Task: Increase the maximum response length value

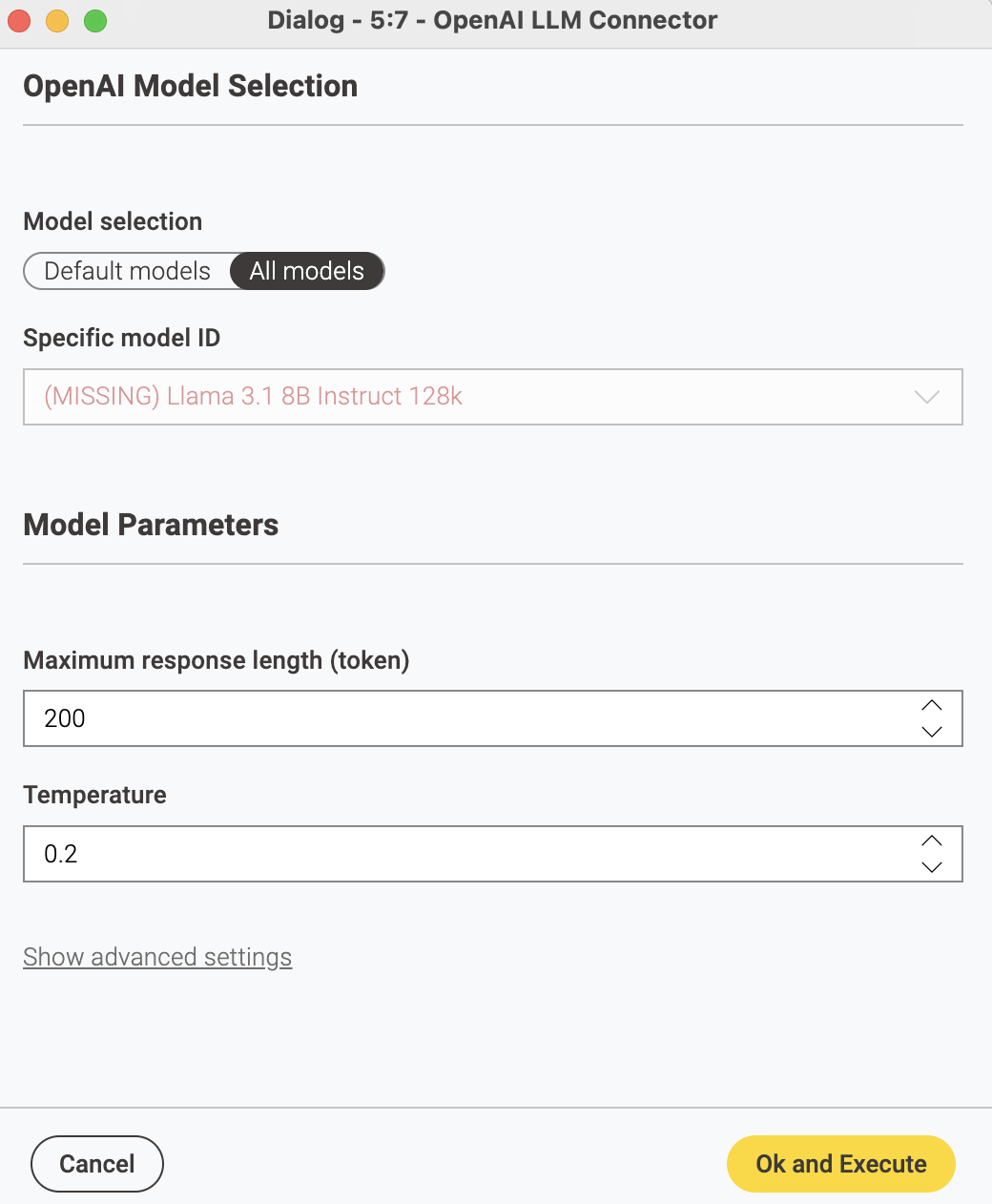Action: (x=932, y=705)
